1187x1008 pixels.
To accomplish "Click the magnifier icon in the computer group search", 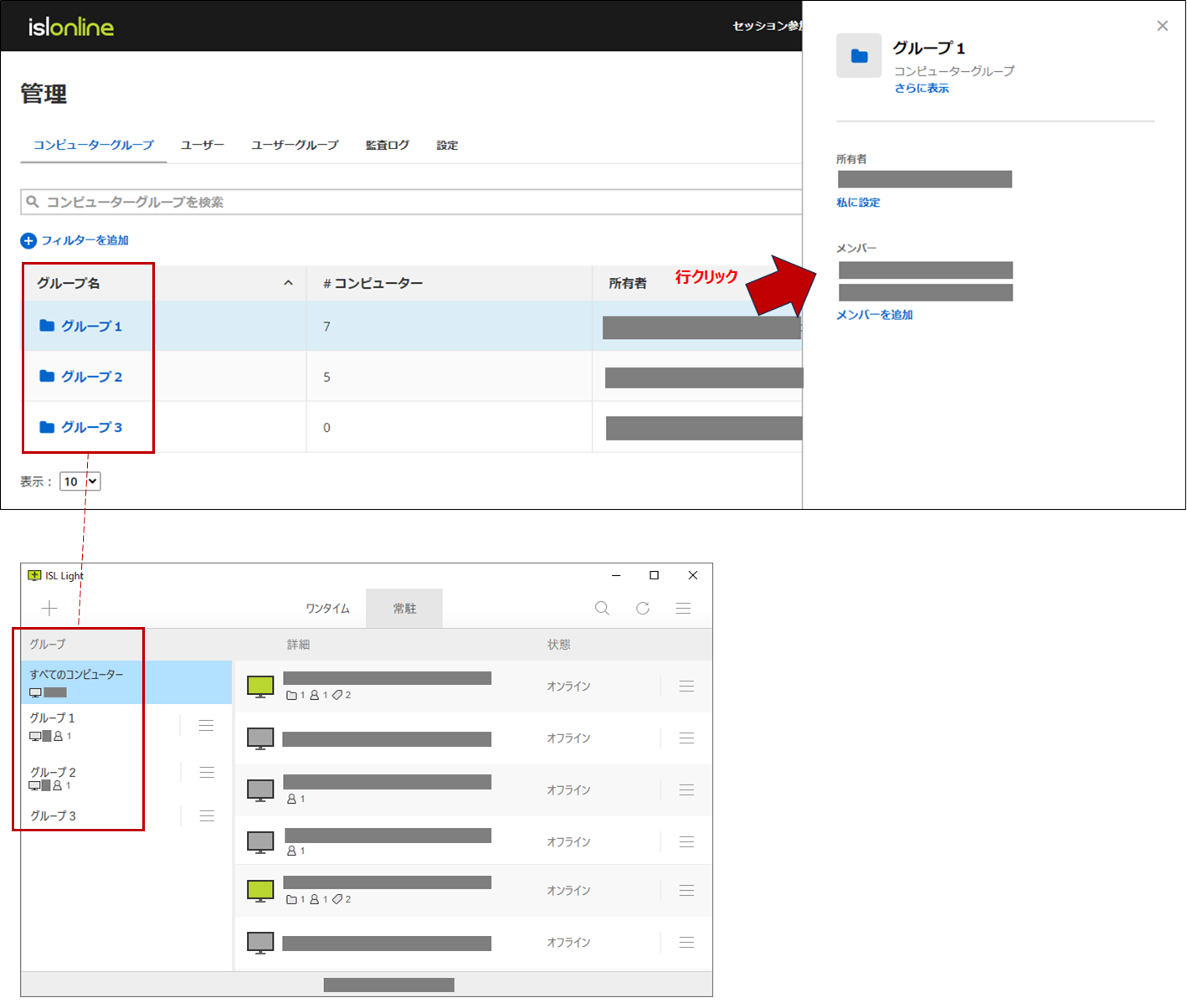I will (33, 202).
